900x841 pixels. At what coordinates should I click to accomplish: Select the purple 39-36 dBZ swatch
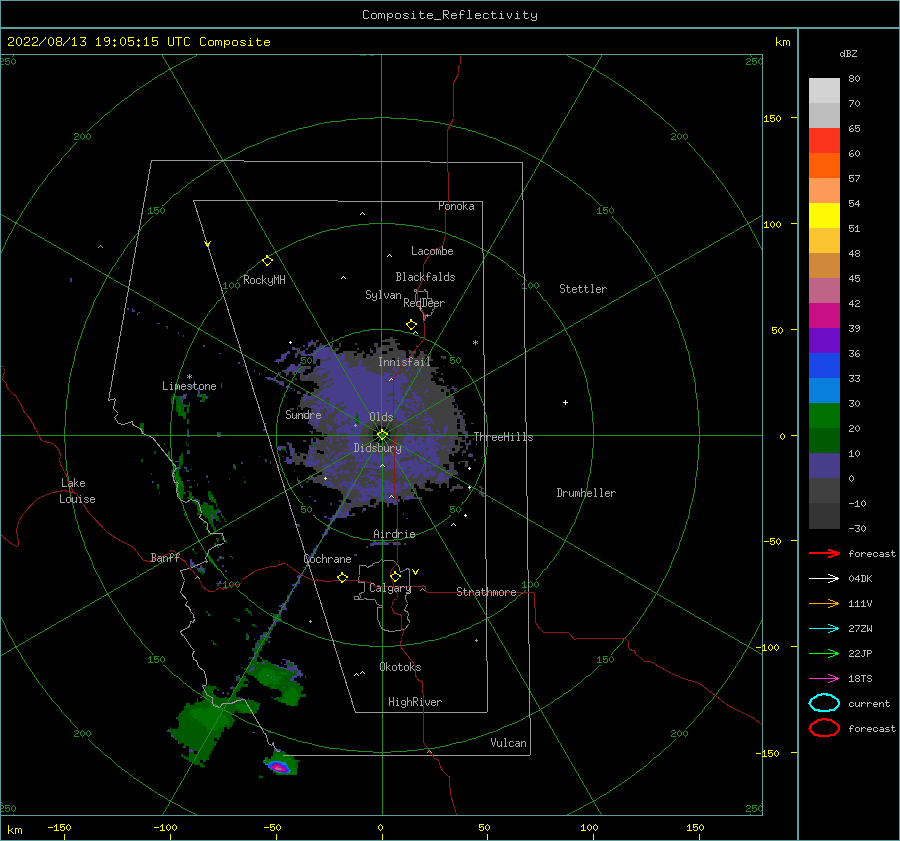pos(824,341)
